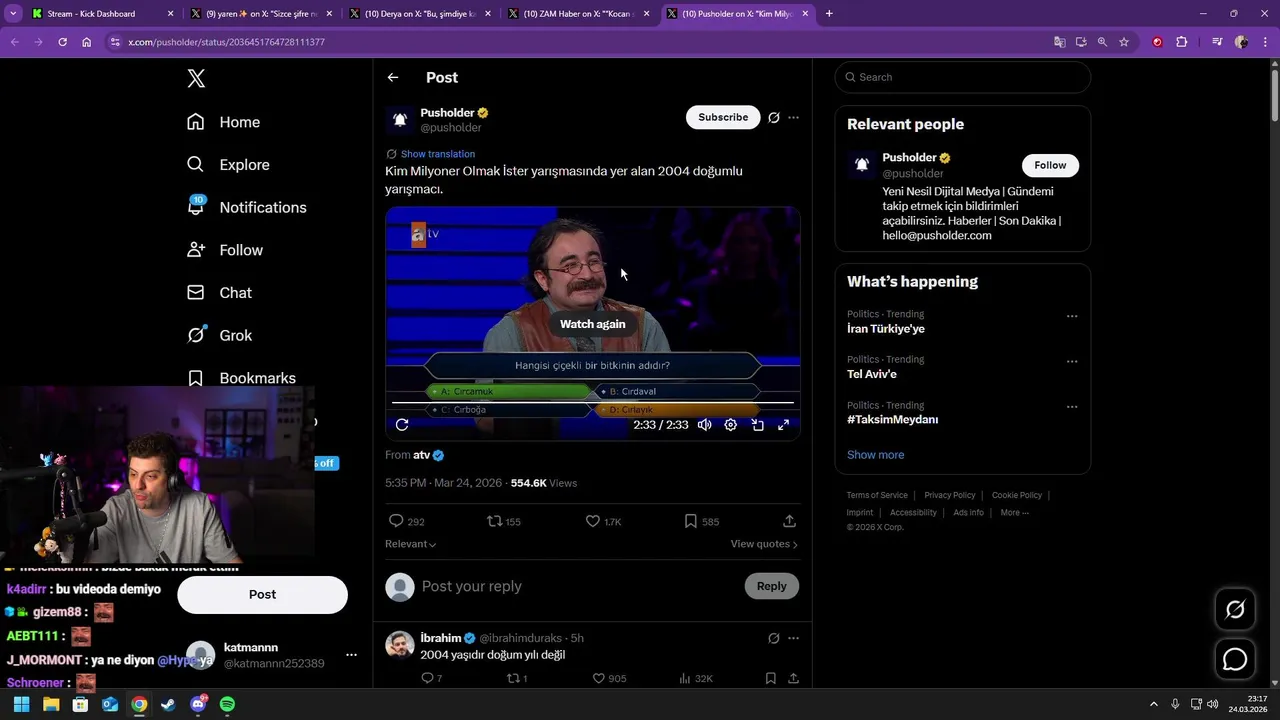Enter fullscreen on the video

click(784, 425)
